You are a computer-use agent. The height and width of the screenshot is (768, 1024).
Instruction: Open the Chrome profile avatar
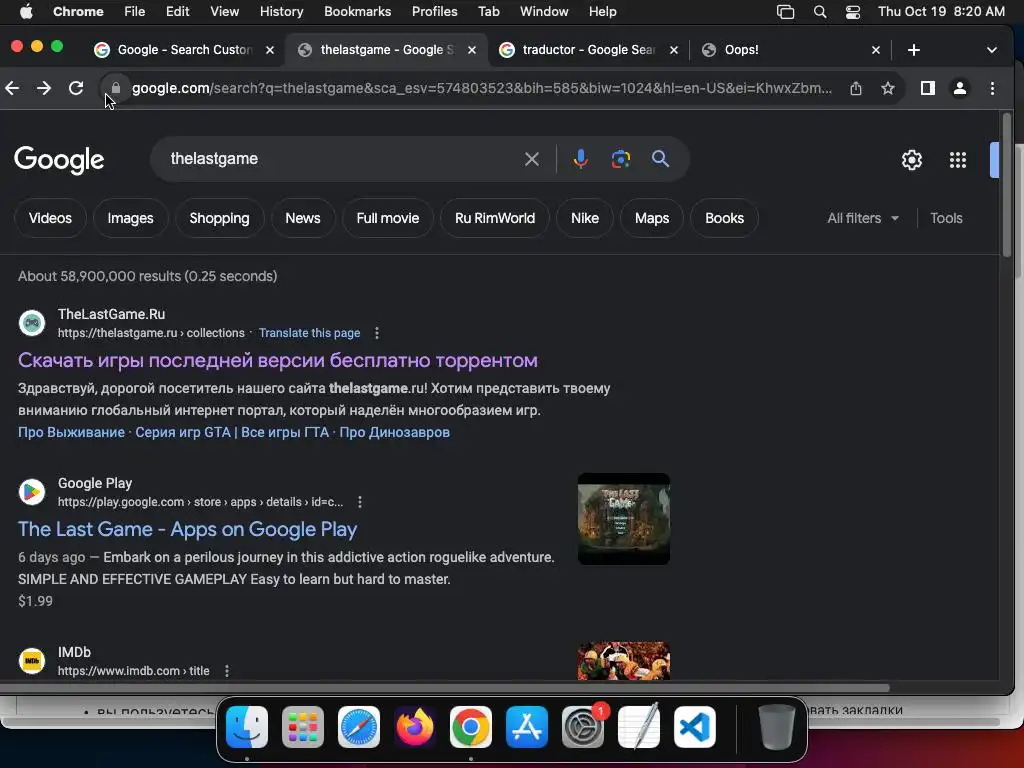(x=959, y=88)
